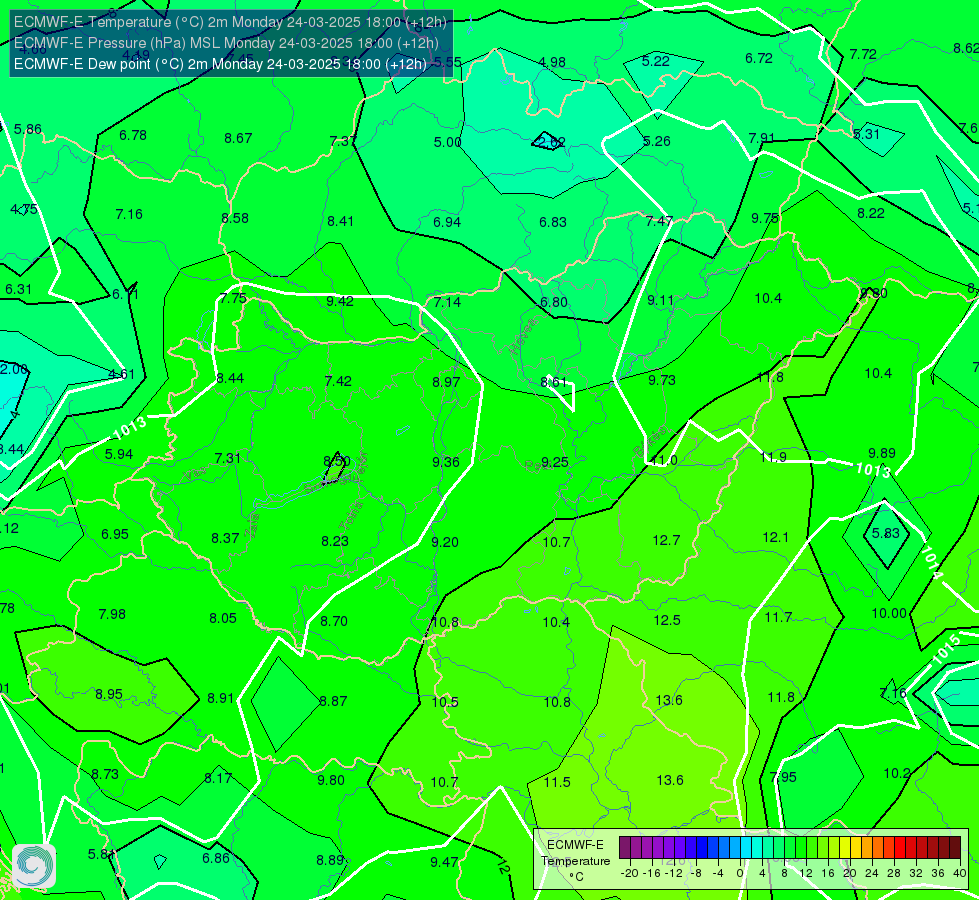
Task: Click the 9.73 data value
Action: pos(661,380)
